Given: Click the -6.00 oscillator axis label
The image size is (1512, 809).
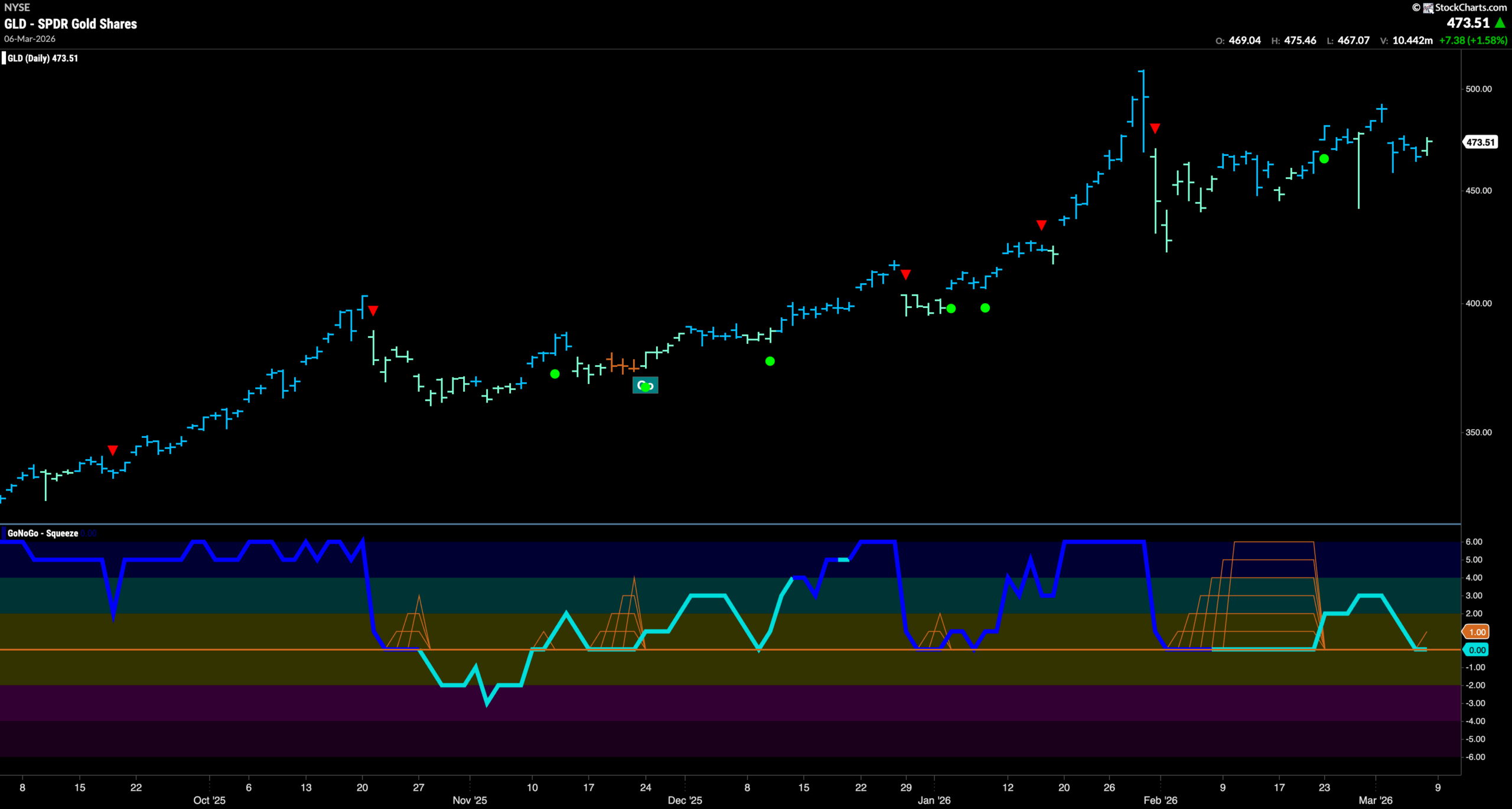Looking at the screenshot, I should [x=1475, y=757].
